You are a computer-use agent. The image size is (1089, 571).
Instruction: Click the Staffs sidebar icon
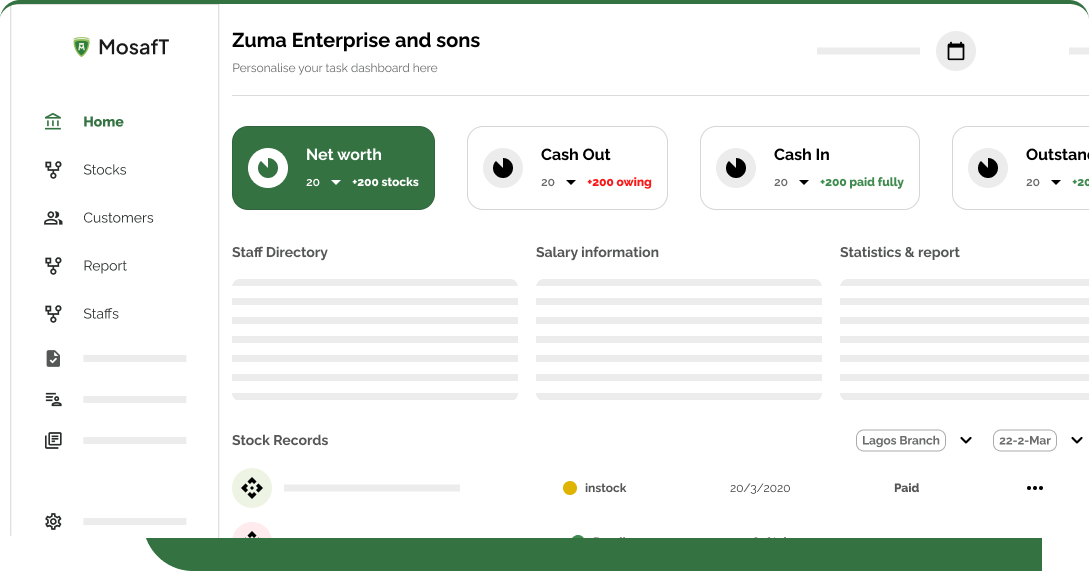53,313
